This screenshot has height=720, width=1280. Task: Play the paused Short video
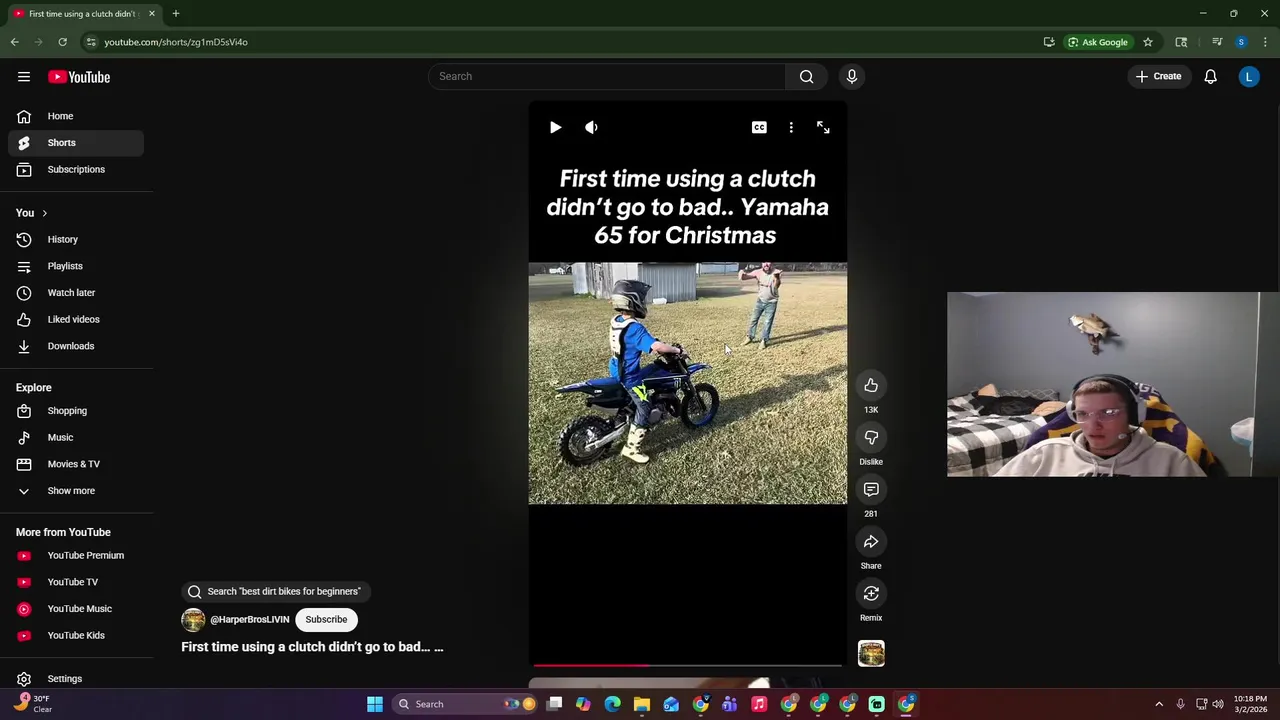tap(555, 127)
